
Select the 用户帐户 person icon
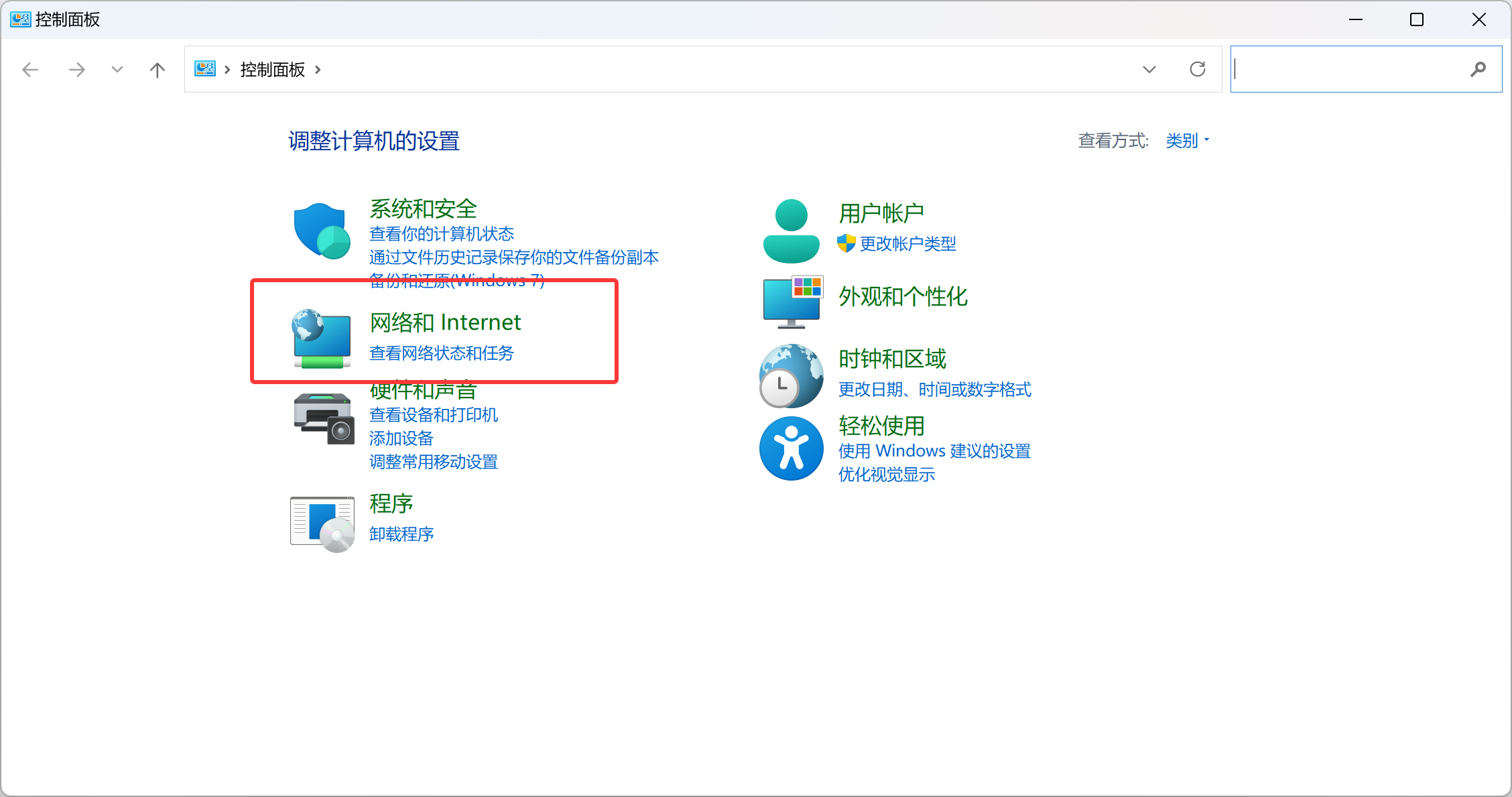(x=791, y=229)
